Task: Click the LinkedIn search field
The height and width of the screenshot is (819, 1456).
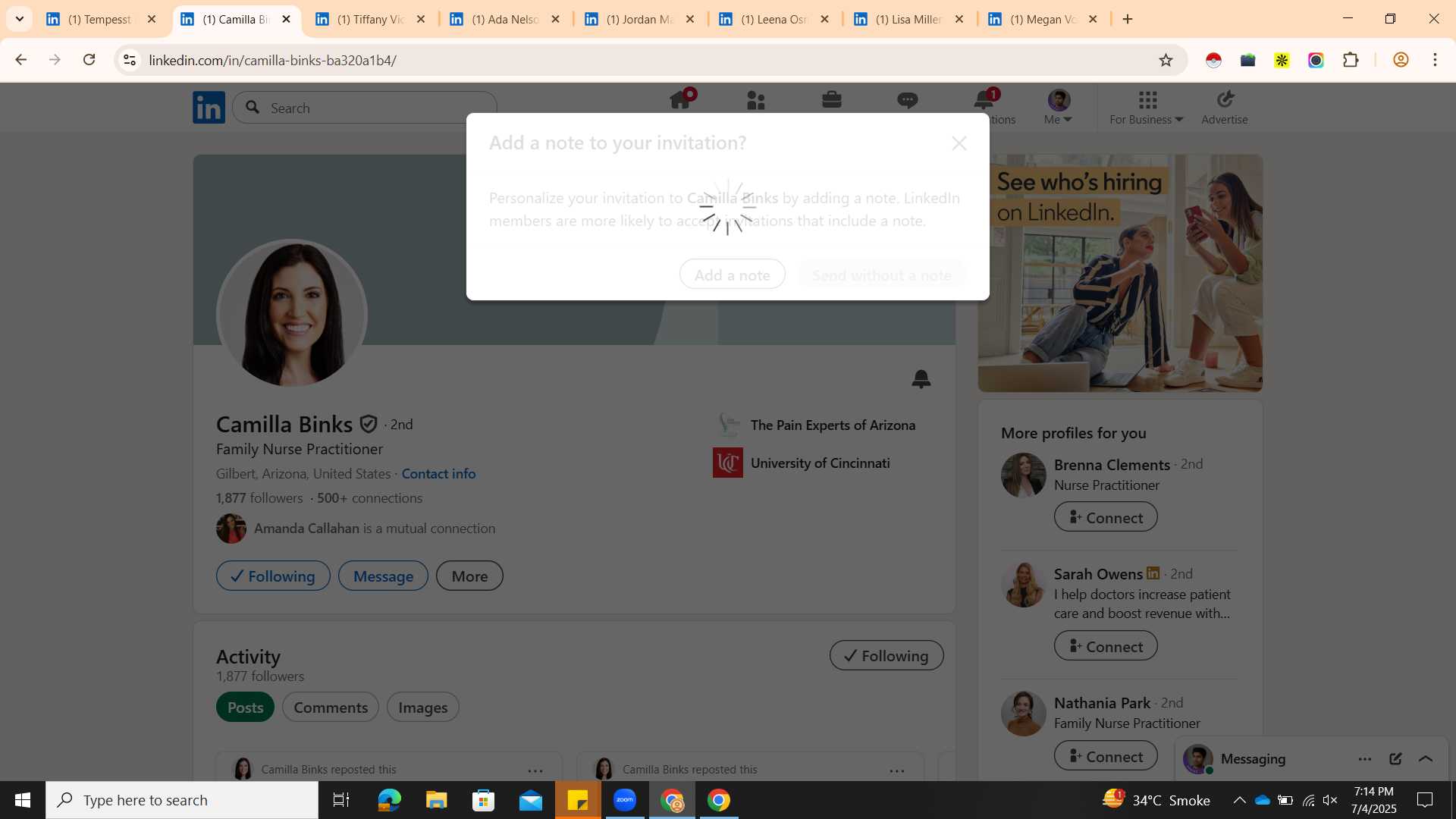Action: (x=365, y=108)
